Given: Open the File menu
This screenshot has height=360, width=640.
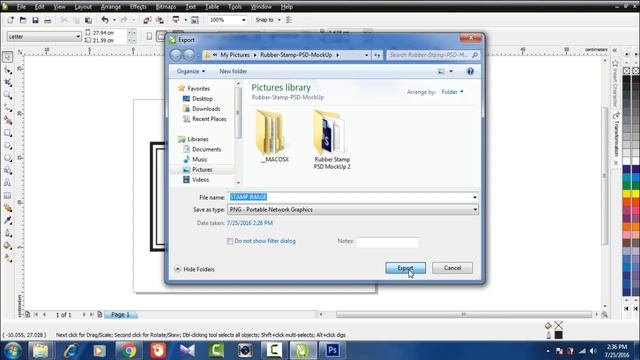Looking at the screenshot, I should 21,7.
